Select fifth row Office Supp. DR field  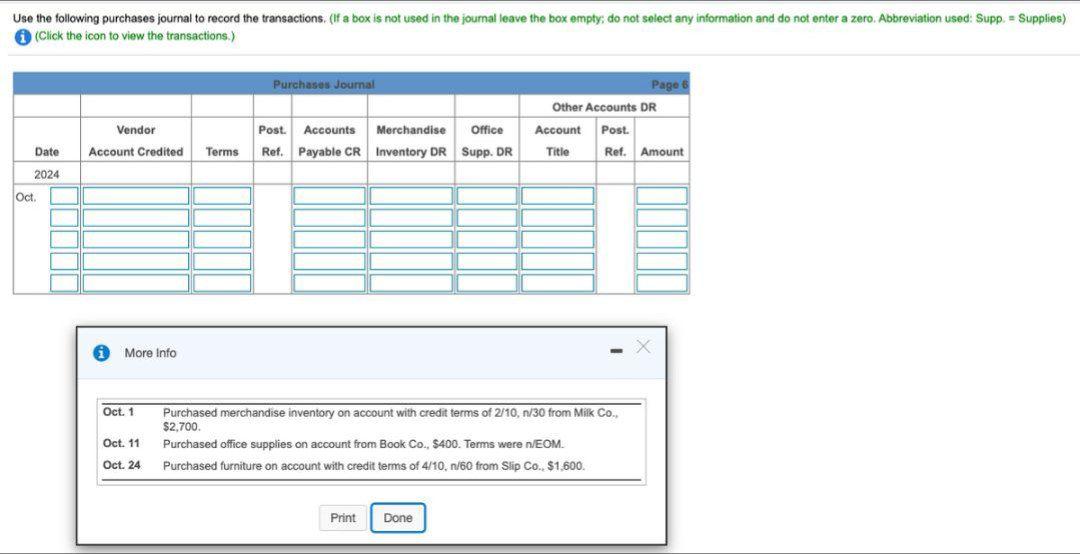[x=487, y=283]
